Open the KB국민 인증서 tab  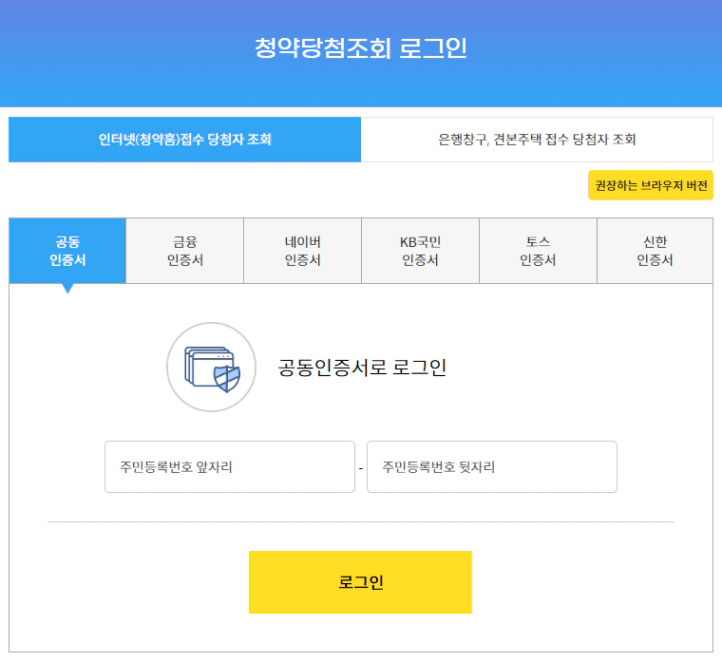click(420, 251)
